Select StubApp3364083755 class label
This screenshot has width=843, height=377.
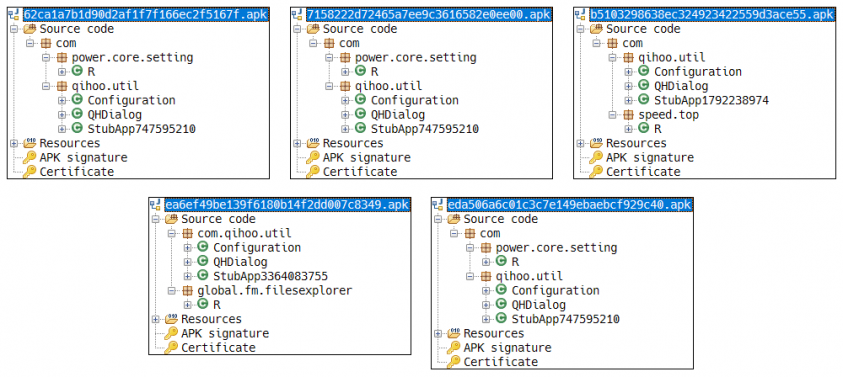pos(270,276)
